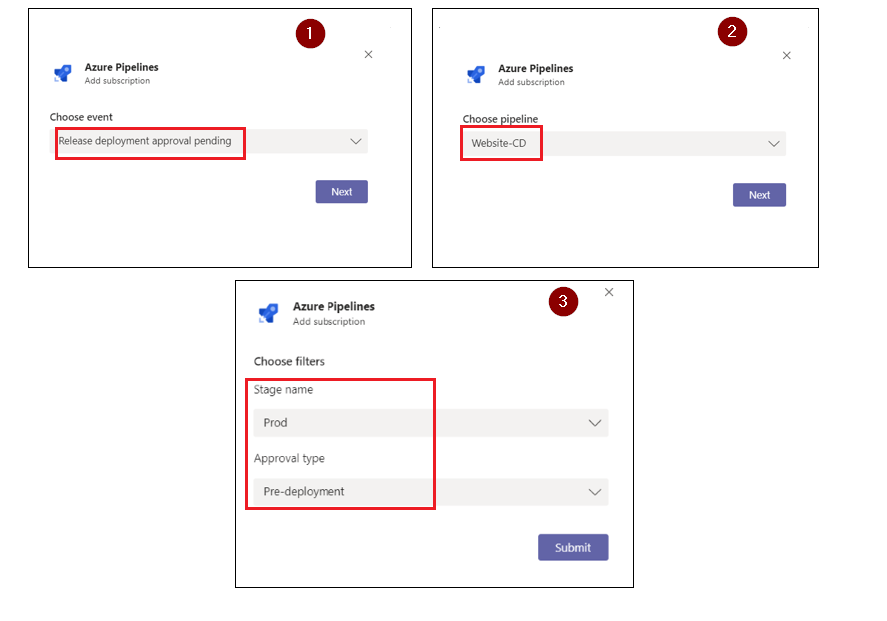This screenshot has width=887, height=621.
Task: Expand the Approval type dropdown chevron
Action: coord(595,492)
